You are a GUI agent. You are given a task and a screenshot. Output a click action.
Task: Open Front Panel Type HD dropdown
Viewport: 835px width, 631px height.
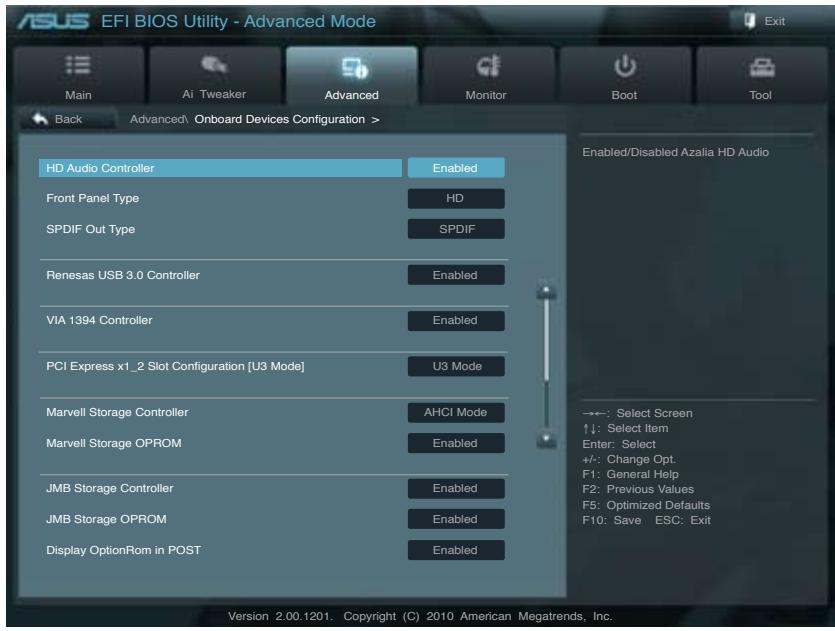click(x=456, y=198)
